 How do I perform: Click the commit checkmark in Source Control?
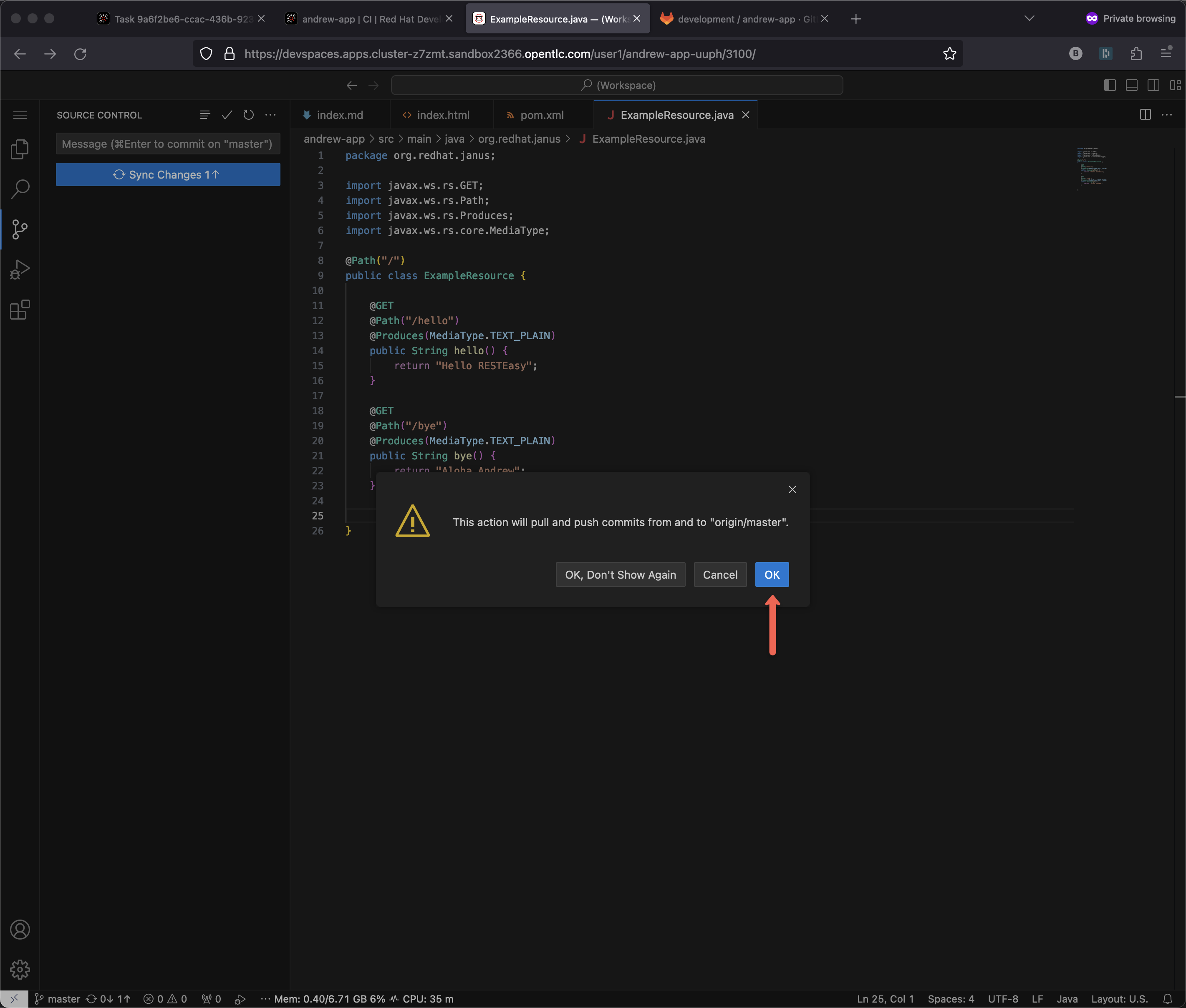[x=227, y=115]
